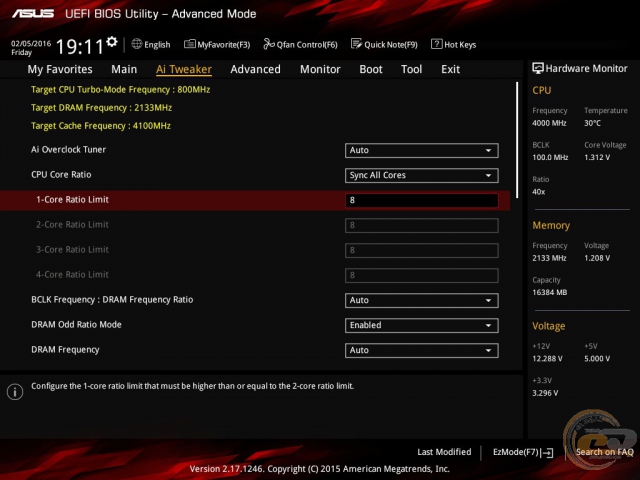Image resolution: width=640 pixels, height=480 pixels.
Task: Click the 2-Core Ratio Limit field
Action: [x=421, y=225]
